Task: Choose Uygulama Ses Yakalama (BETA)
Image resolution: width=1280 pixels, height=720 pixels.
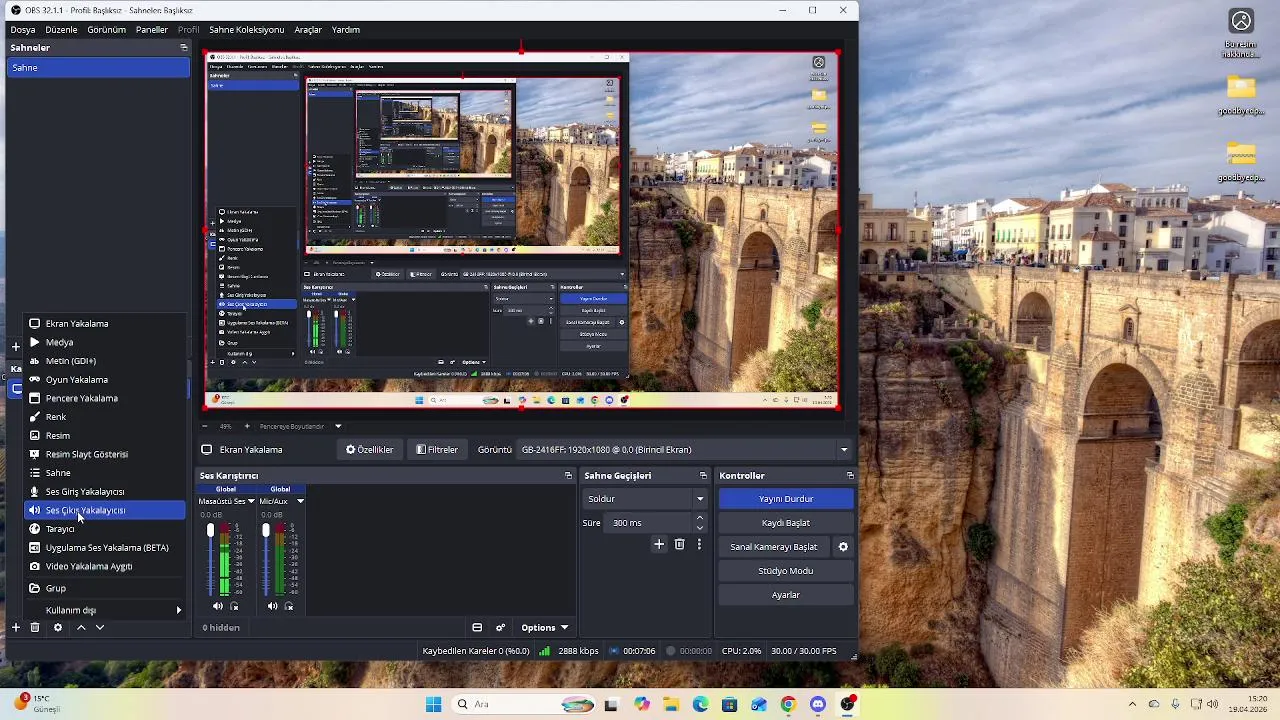Action: [x=104, y=548]
